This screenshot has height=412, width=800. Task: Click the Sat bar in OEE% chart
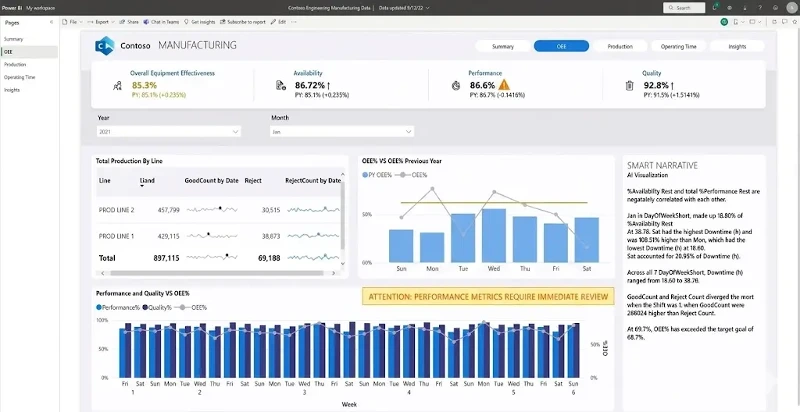point(587,240)
